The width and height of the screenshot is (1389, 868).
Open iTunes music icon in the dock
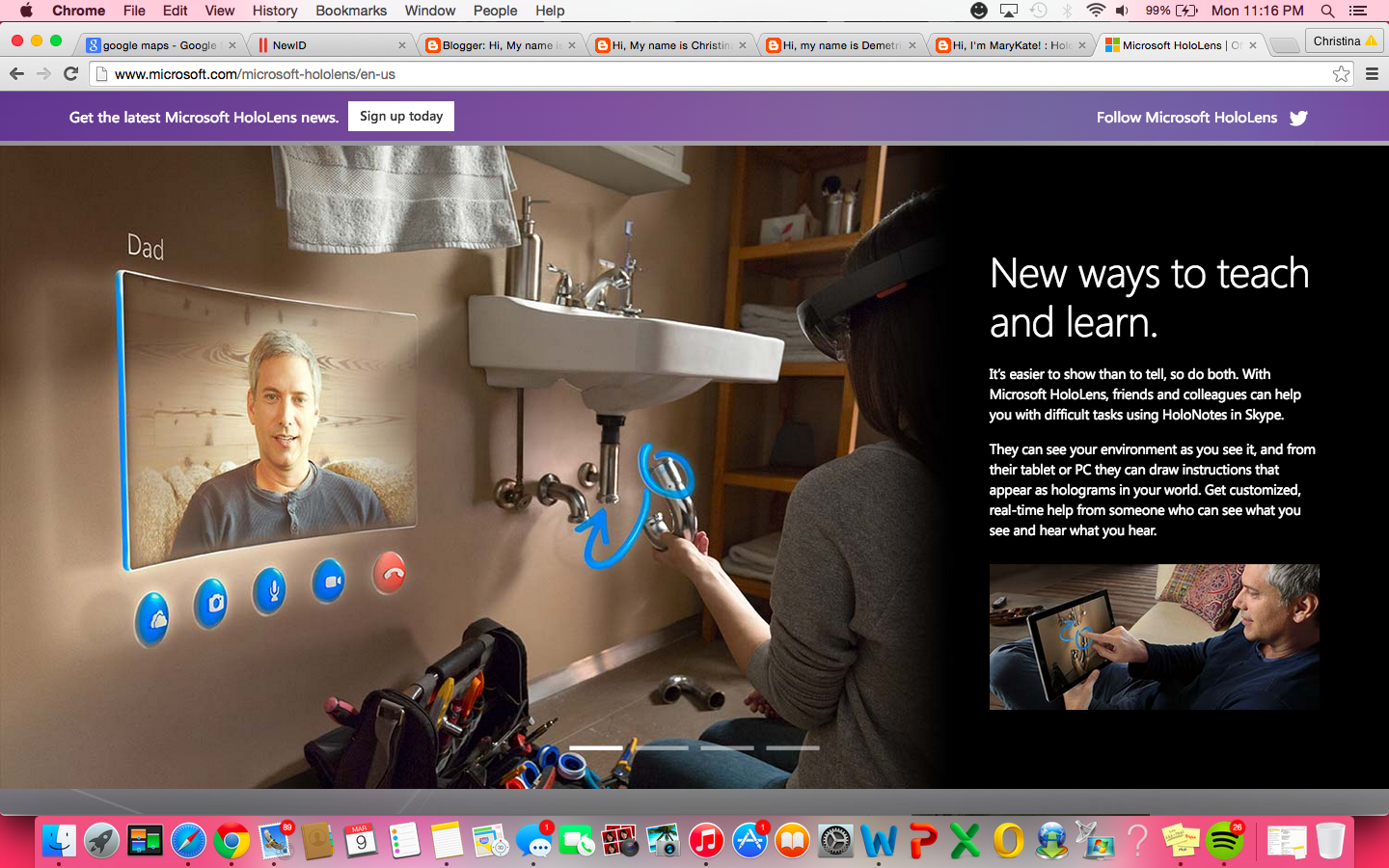[x=706, y=841]
